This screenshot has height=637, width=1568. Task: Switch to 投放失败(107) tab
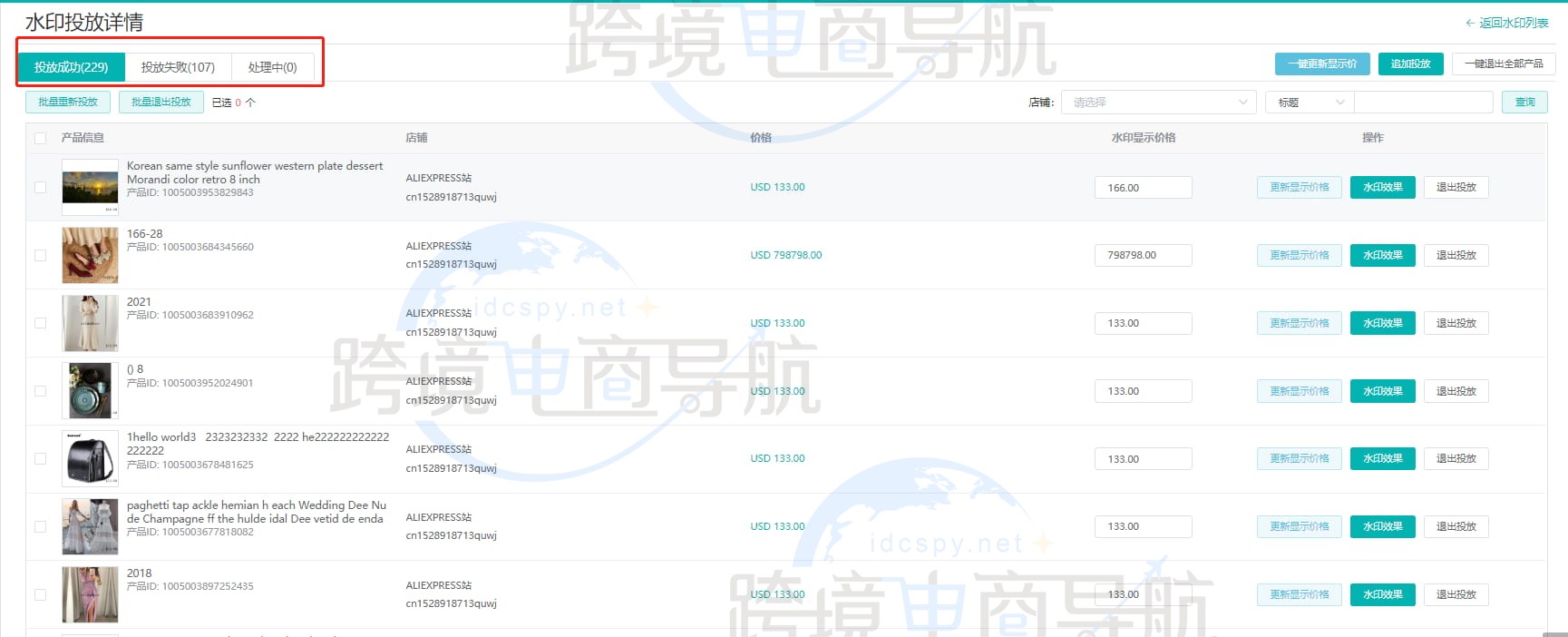(x=178, y=67)
